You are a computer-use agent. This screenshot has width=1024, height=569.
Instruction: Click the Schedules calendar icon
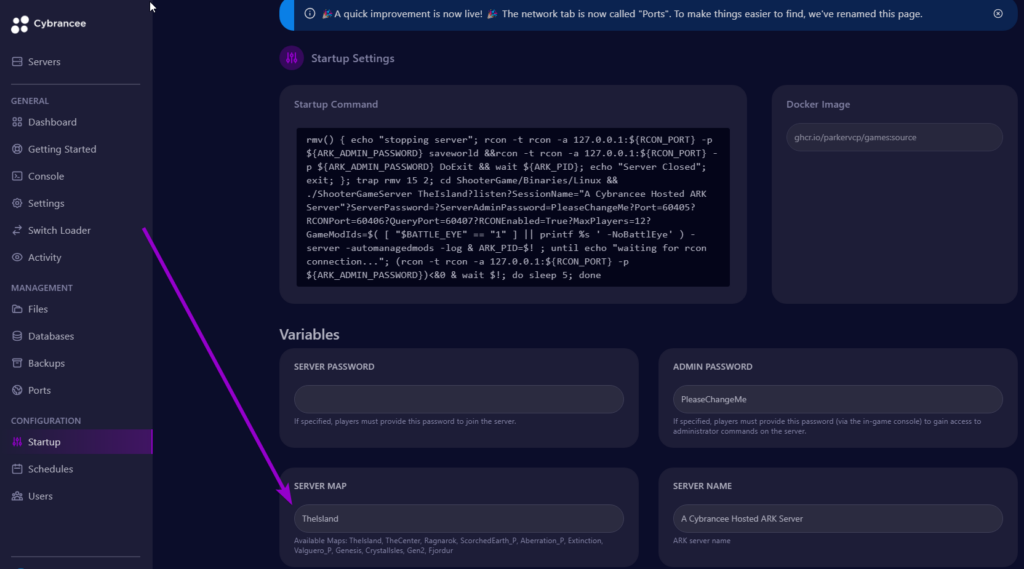17,469
